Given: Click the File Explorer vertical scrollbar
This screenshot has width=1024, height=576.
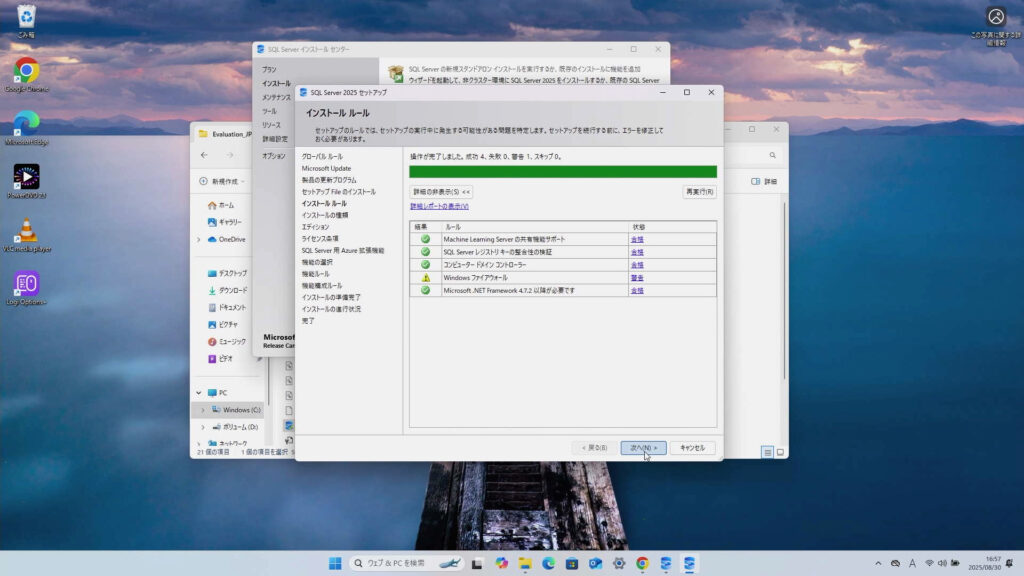Looking at the screenshot, I should click(x=784, y=291).
